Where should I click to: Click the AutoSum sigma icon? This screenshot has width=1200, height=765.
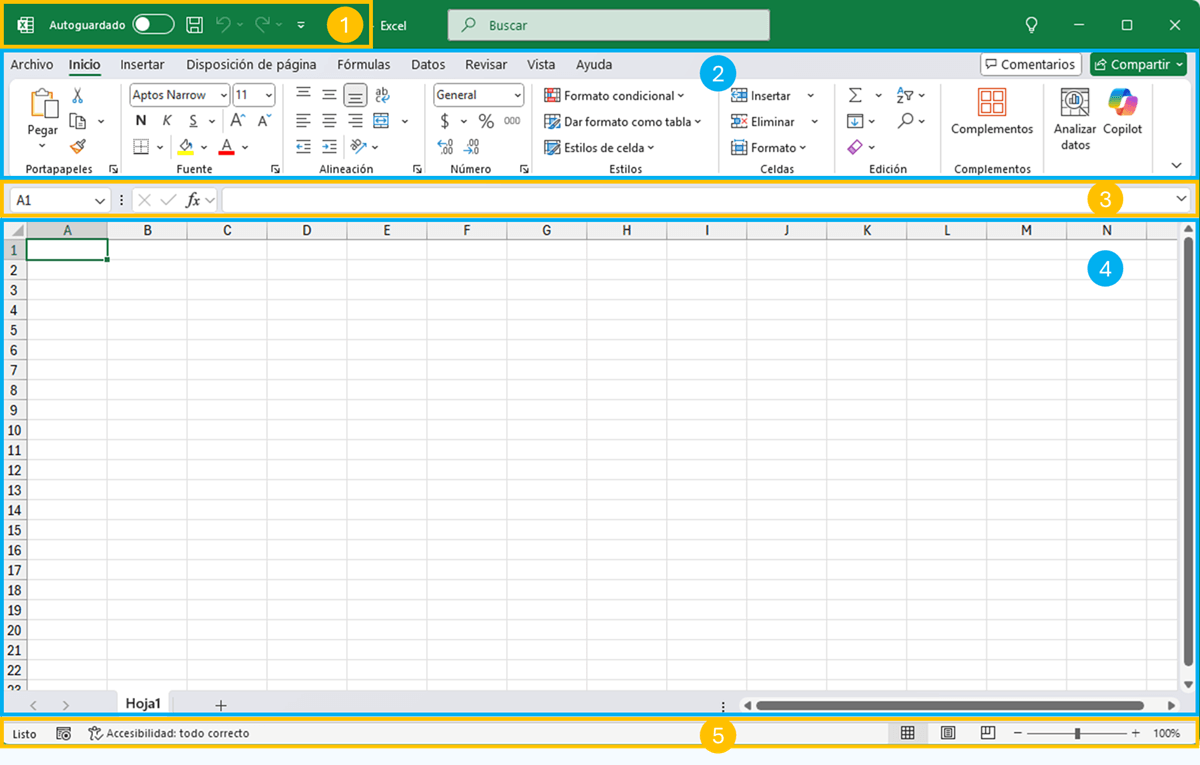pos(855,95)
